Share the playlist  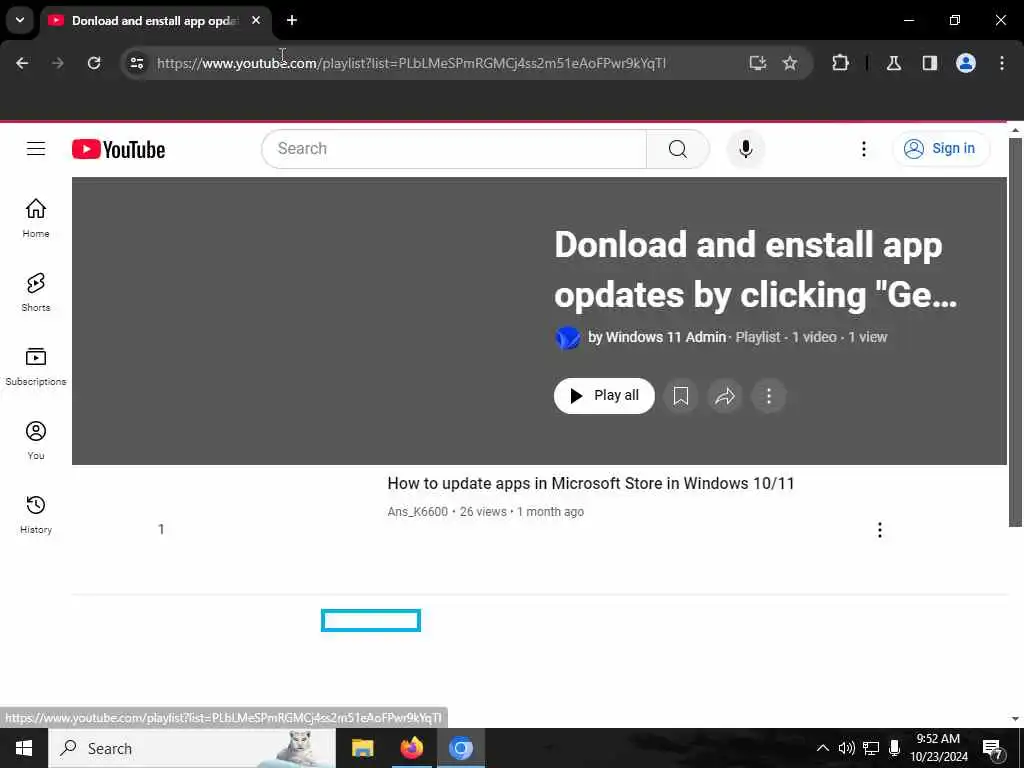pos(725,396)
